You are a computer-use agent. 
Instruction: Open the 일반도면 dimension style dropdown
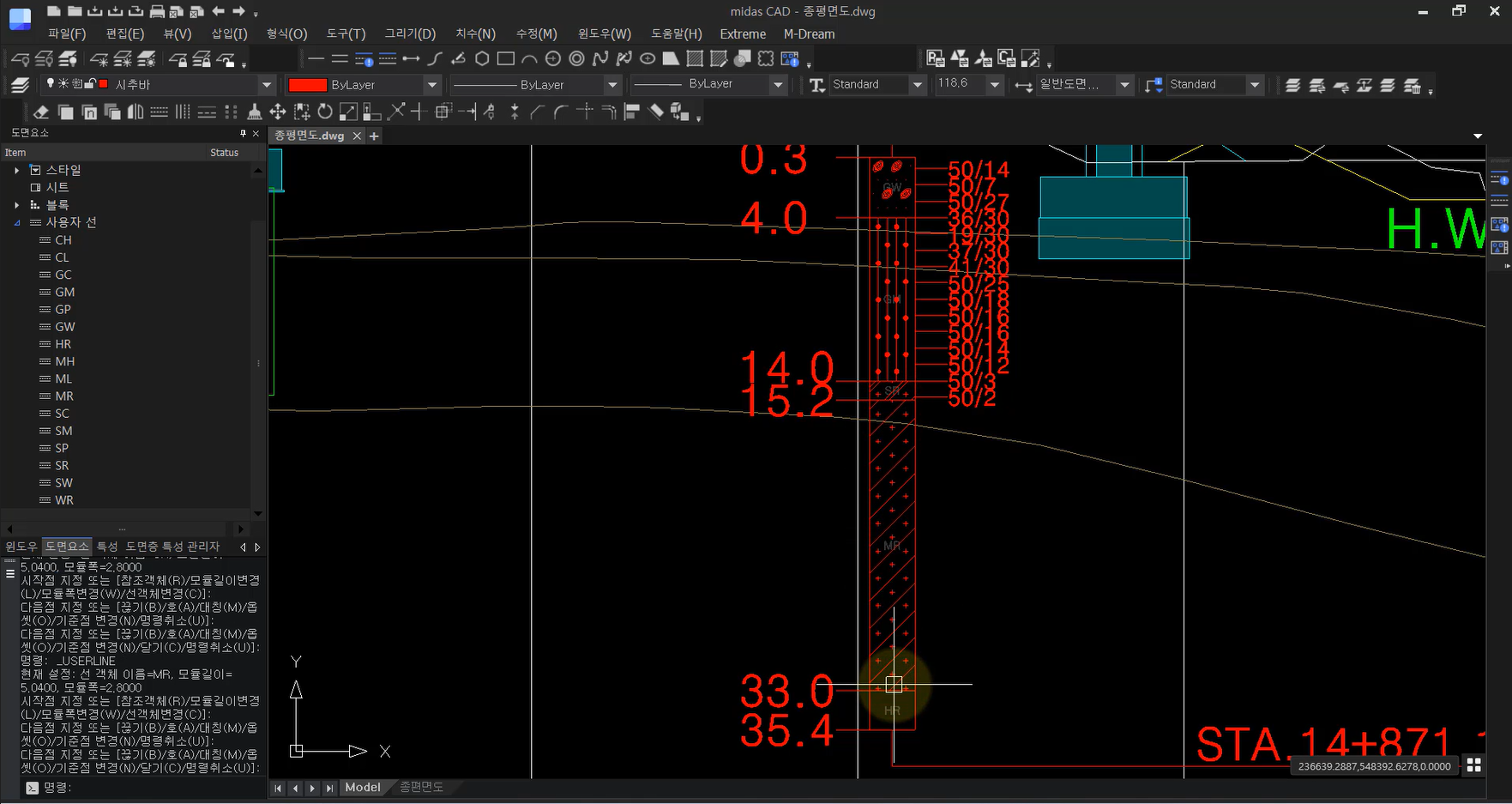coord(1124,85)
